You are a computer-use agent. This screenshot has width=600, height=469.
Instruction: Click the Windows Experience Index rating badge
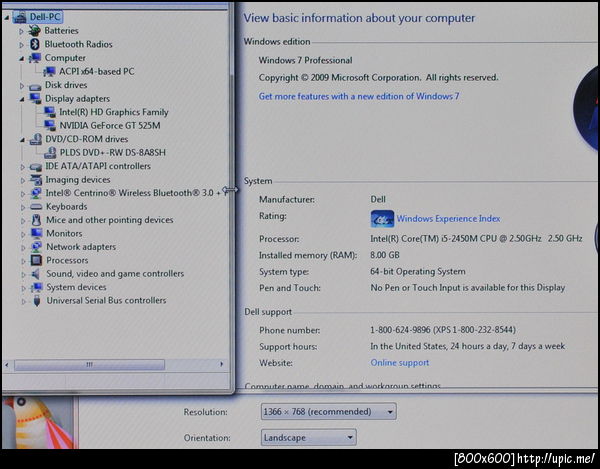pos(382,219)
